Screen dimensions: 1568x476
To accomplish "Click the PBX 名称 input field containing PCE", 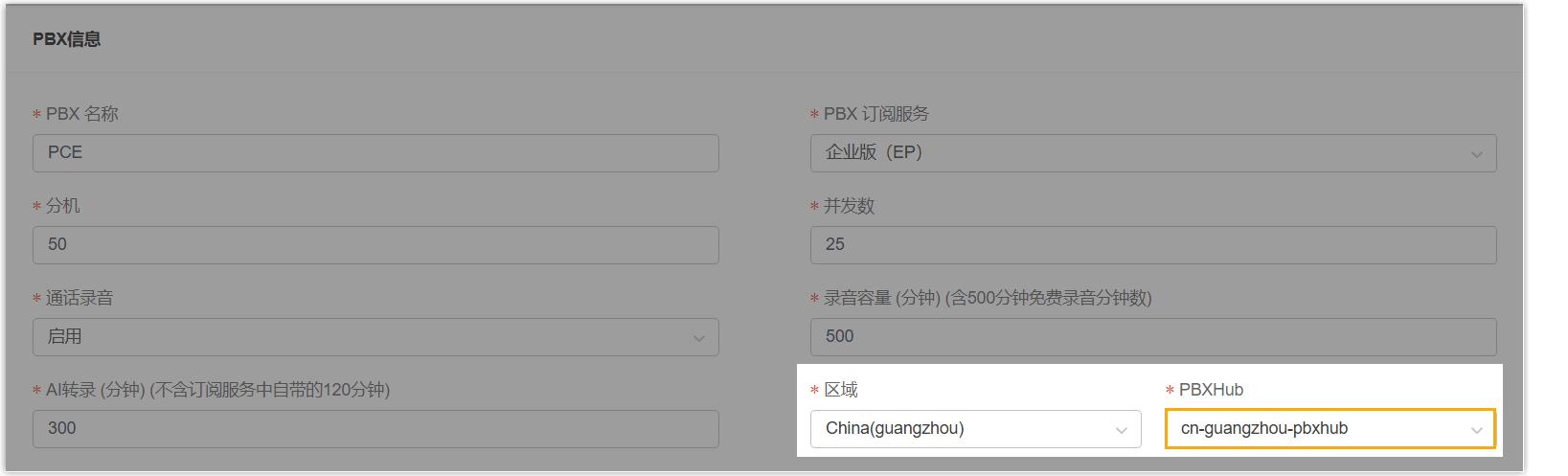I will point(375,153).
